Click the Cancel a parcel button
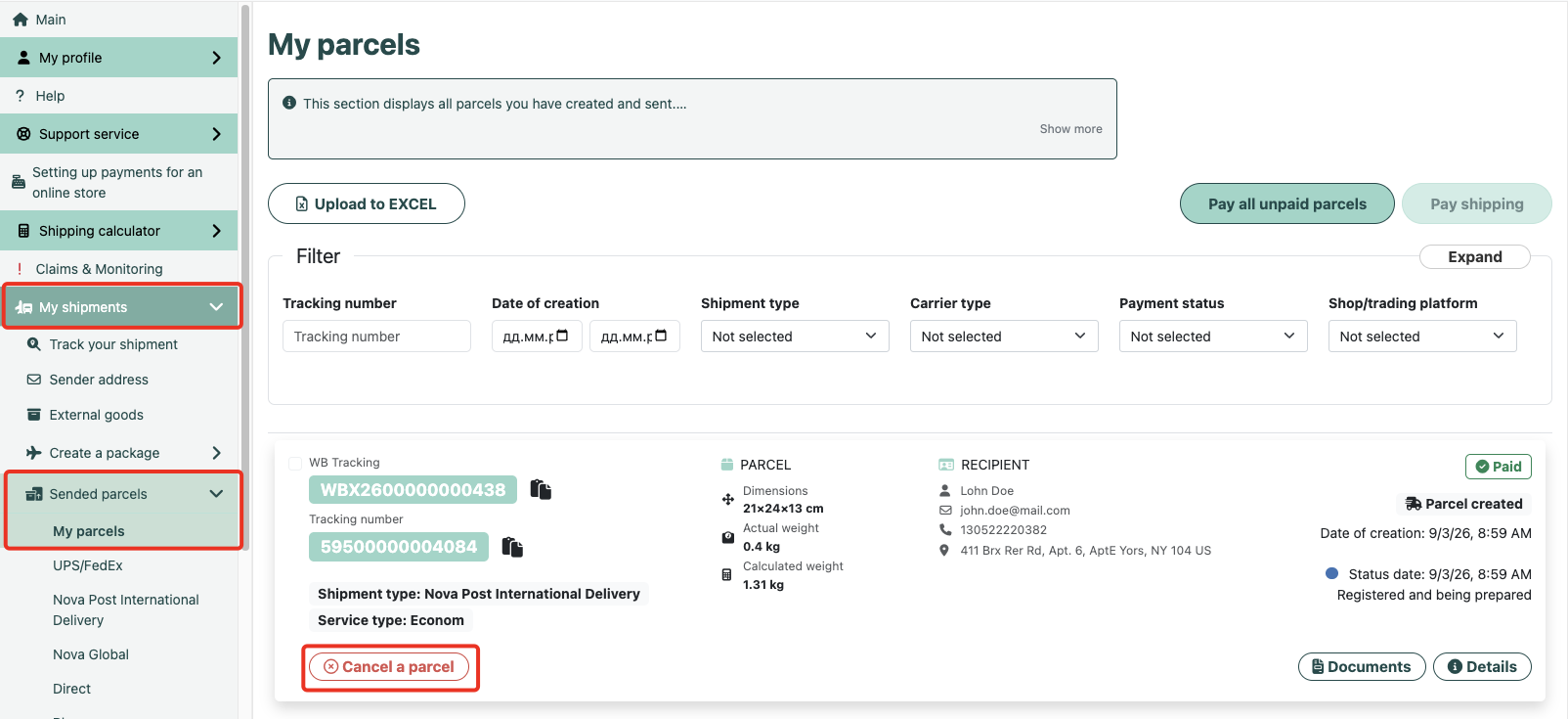 [389, 667]
